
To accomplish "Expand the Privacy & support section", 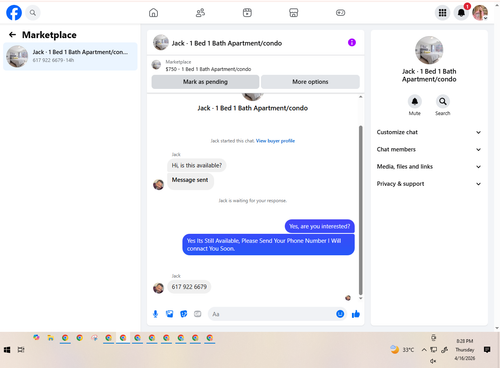I will pos(429,184).
